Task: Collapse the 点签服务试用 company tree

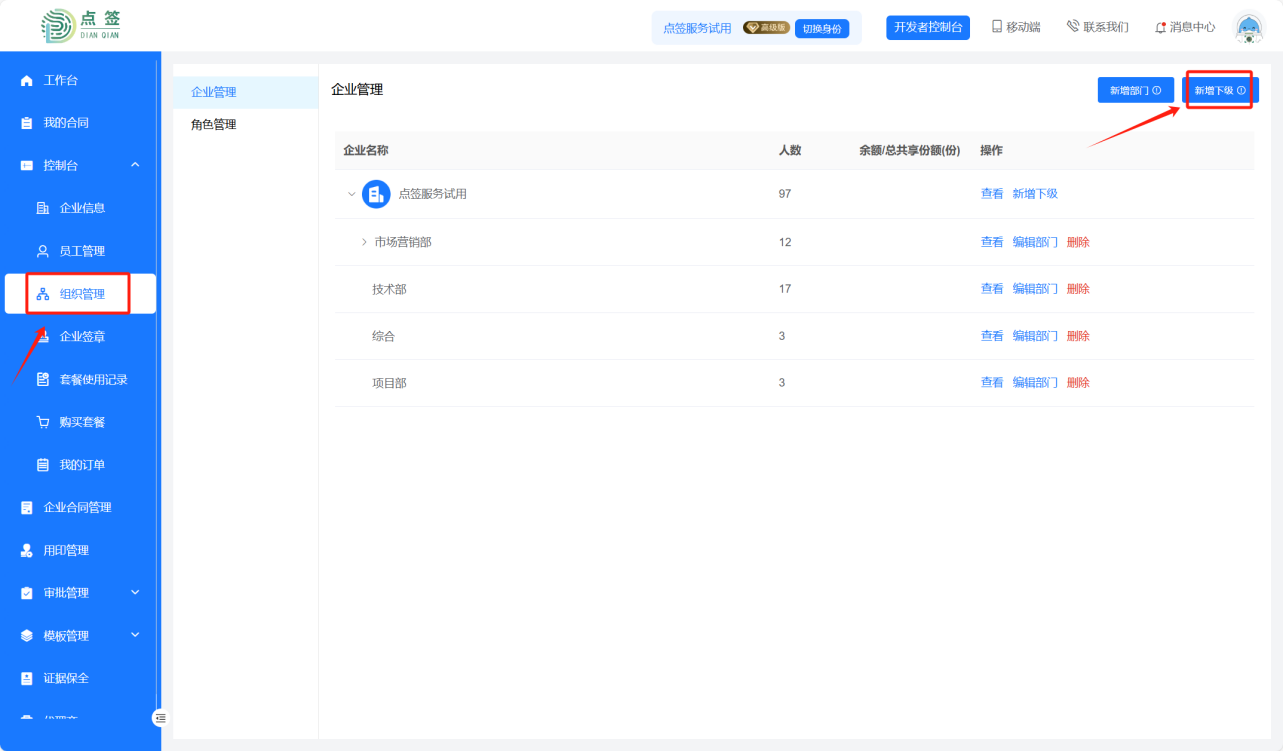Action: 351,194
